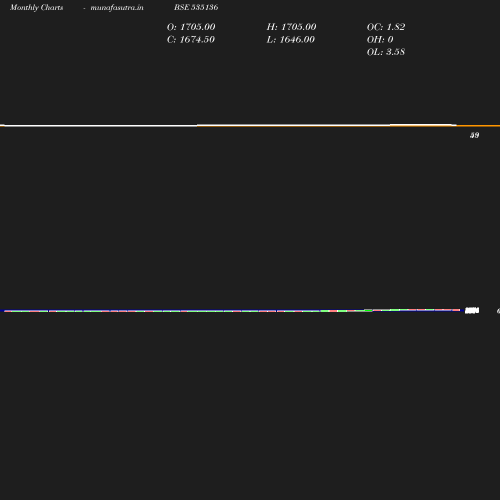Click the 'OL: 3.58' reading

(386, 52)
